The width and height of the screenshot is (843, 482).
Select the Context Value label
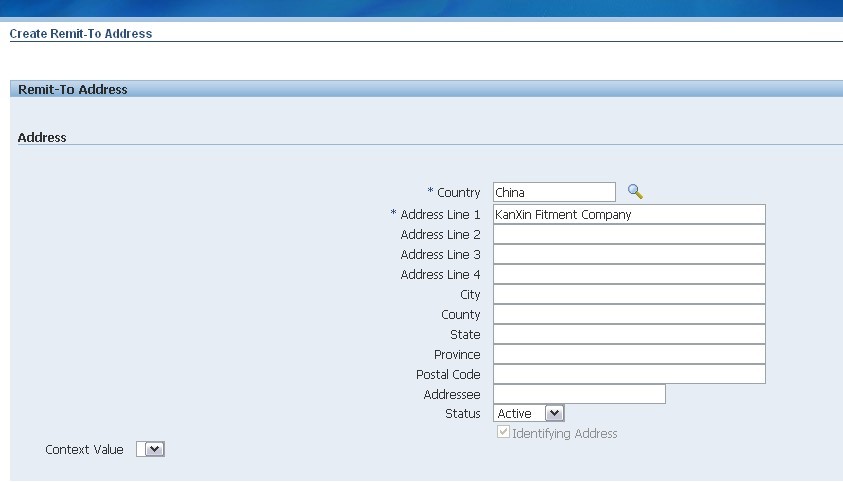[x=84, y=449]
